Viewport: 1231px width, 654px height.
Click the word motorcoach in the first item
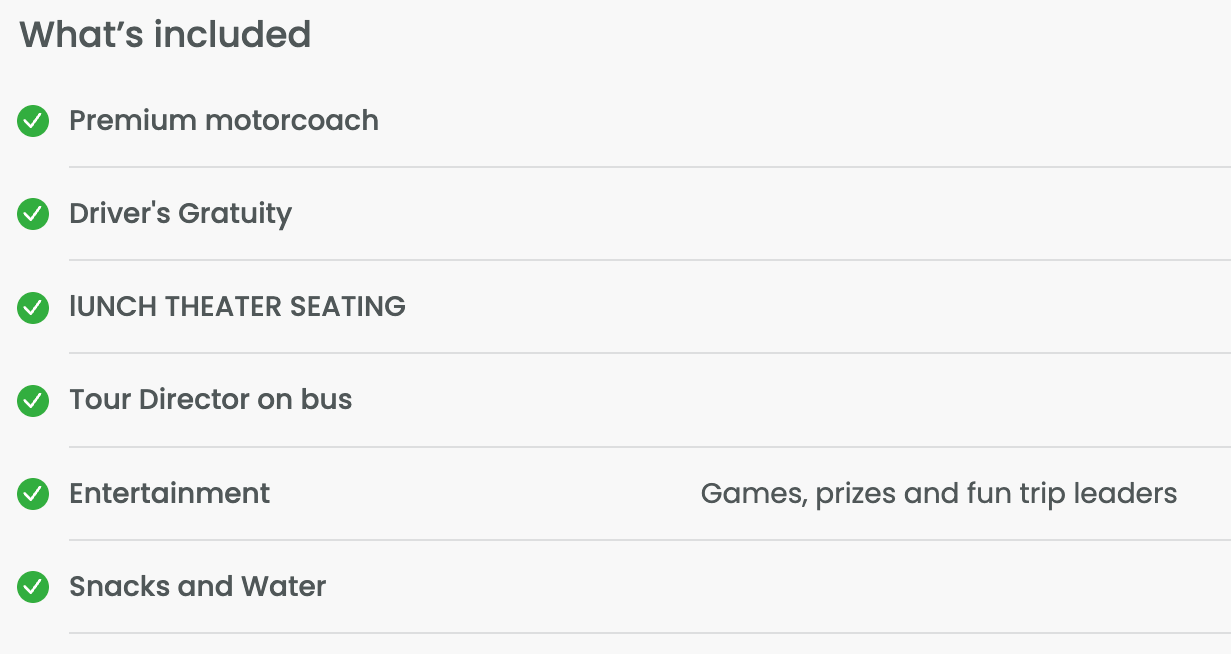tap(292, 120)
